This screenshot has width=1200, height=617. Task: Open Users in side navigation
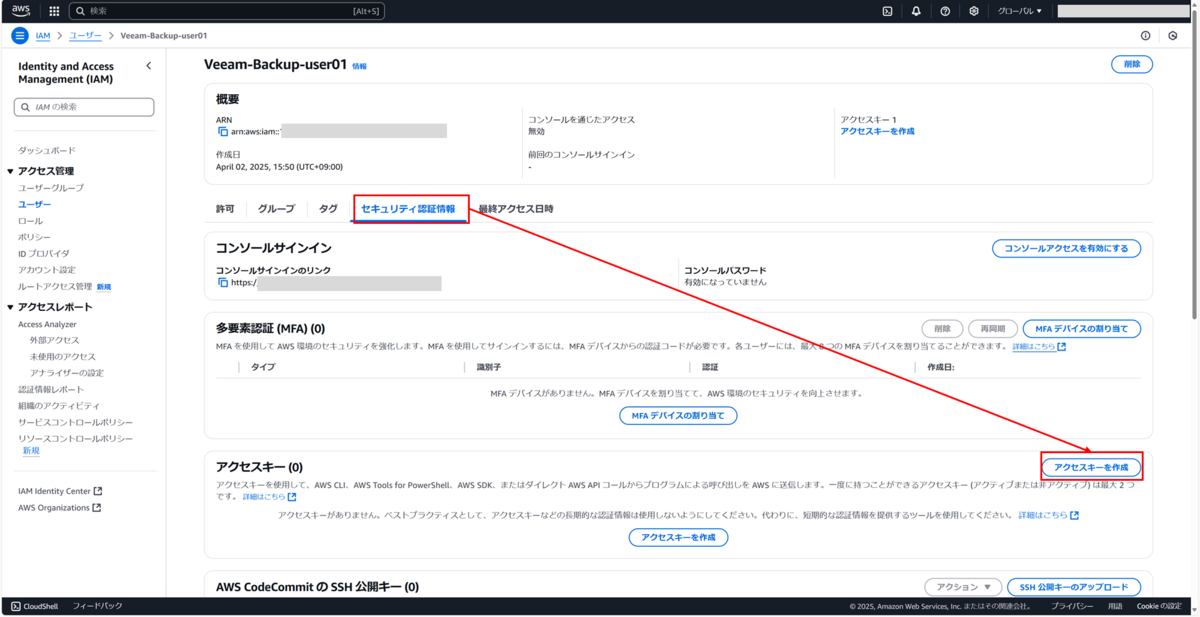pyautogui.click(x=35, y=204)
